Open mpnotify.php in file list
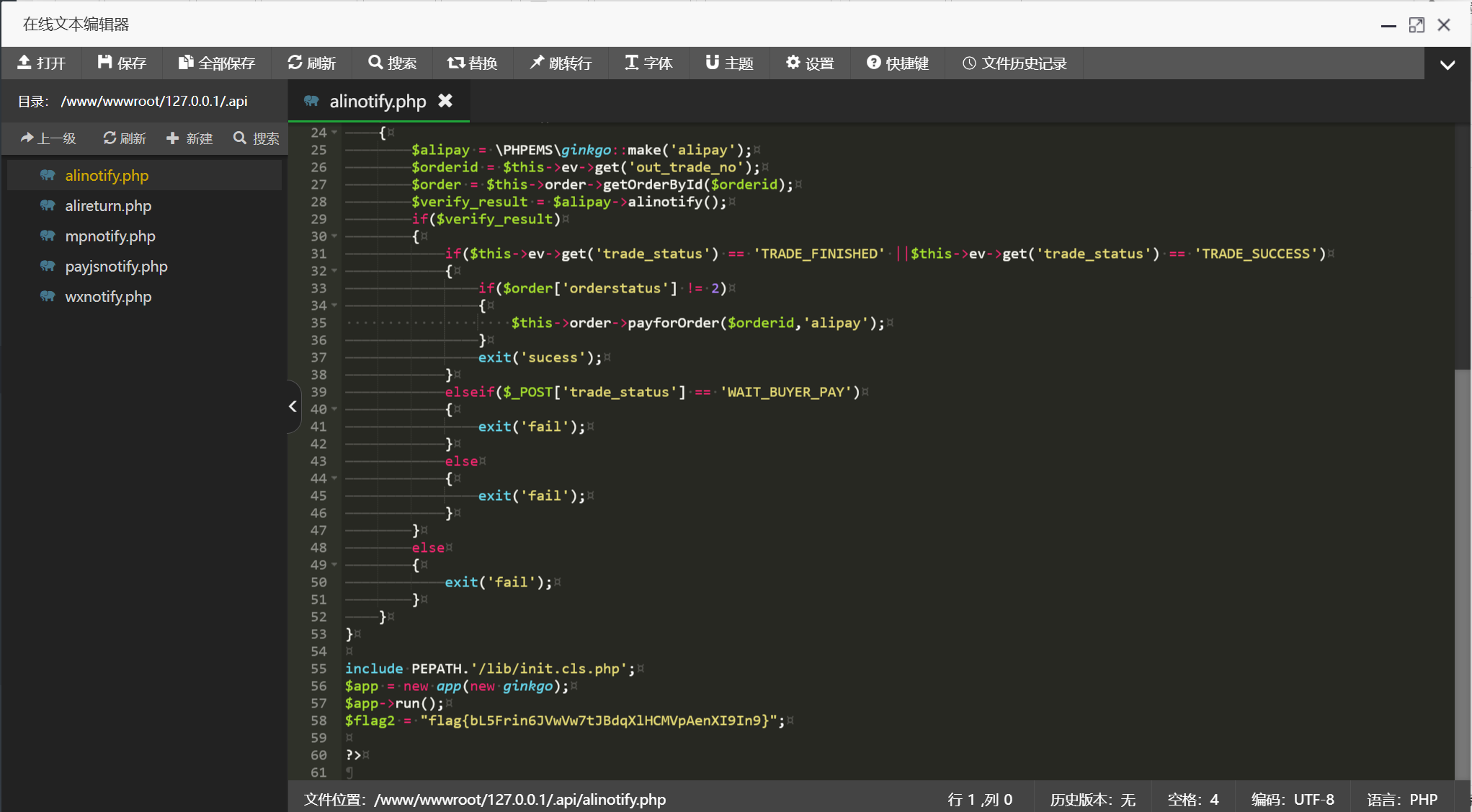Viewport: 1472px width, 812px height. [144, 236]
